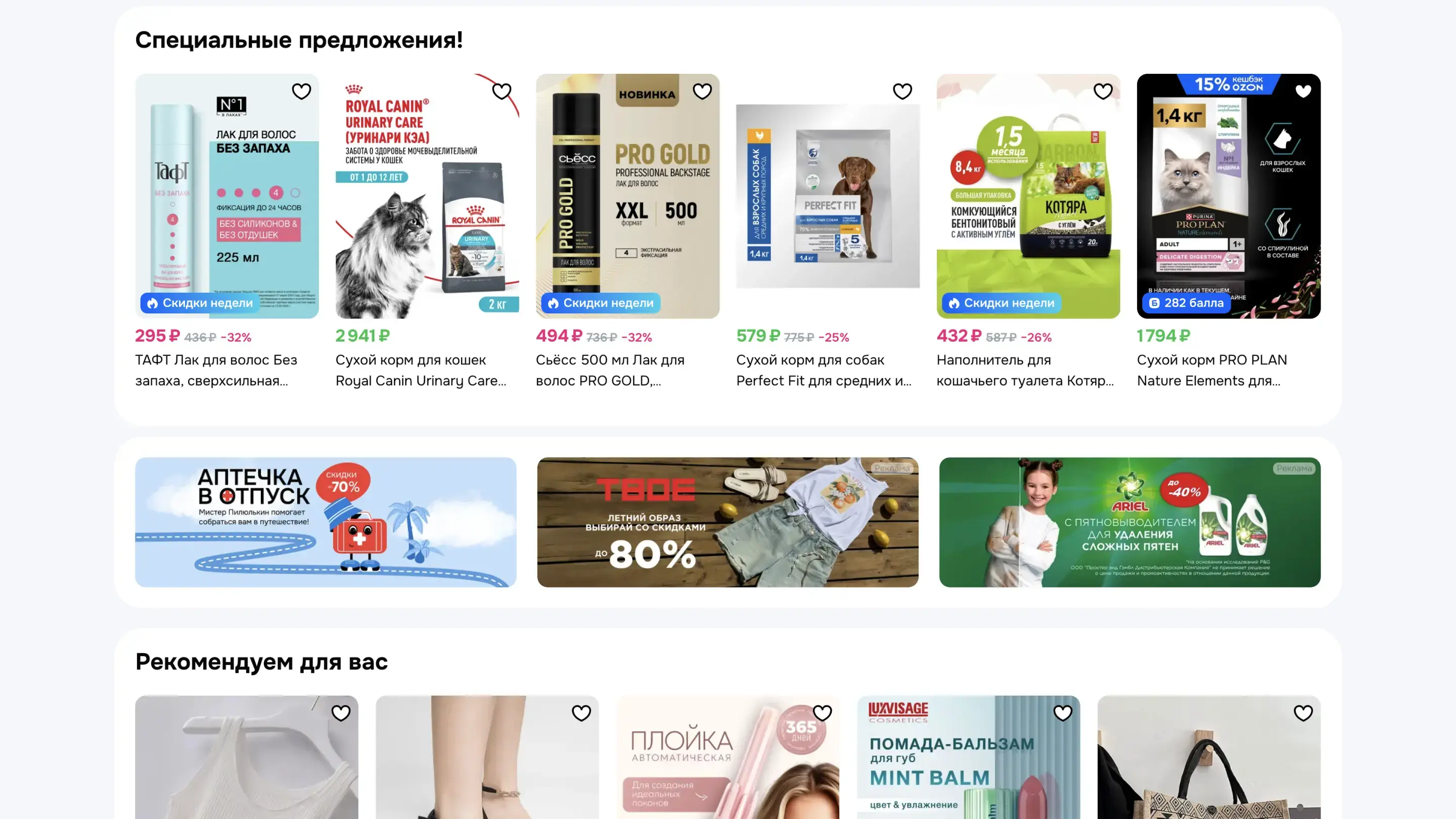Favorite the tote bag recommendation
Viewport: 1456px width, 819px height.
[1303, 713]
